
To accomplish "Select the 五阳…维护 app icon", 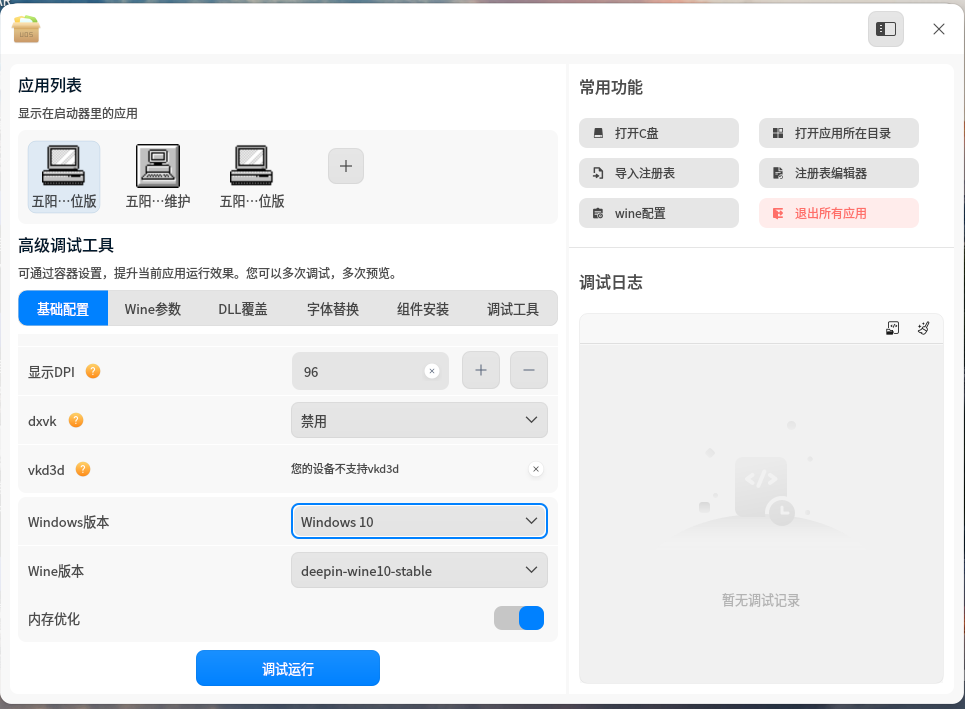I will [x=158, y=177].
